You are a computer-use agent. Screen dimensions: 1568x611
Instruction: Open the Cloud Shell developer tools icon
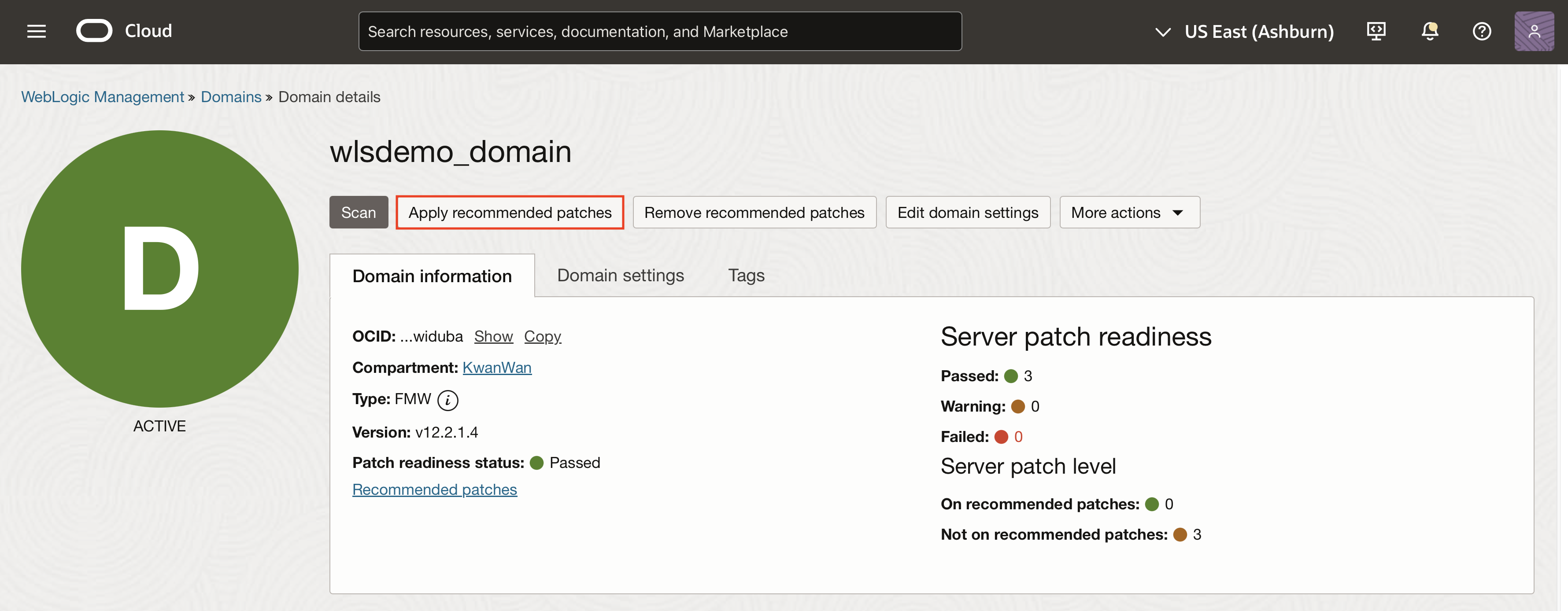[x=1376, y=31]
